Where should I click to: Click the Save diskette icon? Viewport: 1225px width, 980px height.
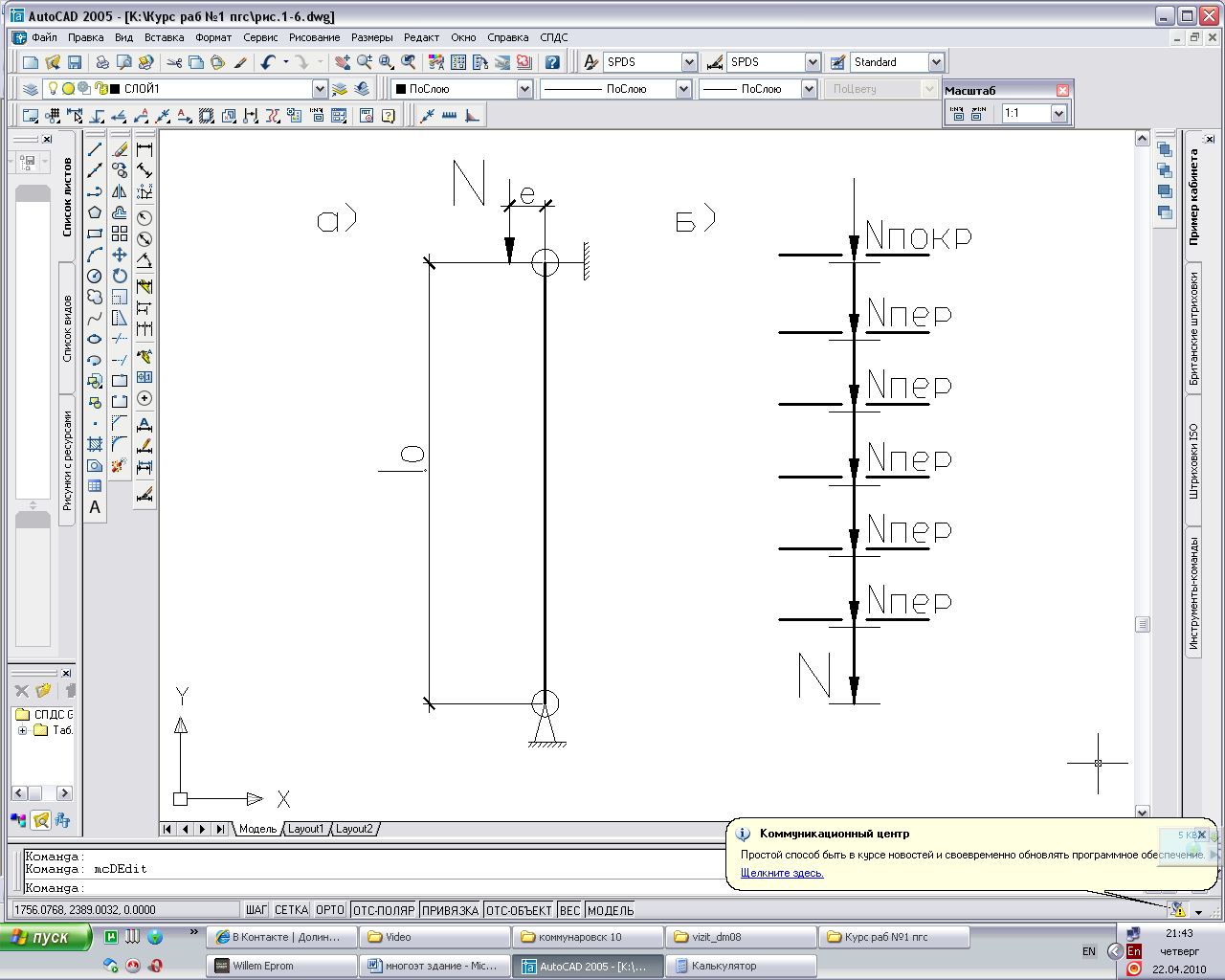click(75, 62)
